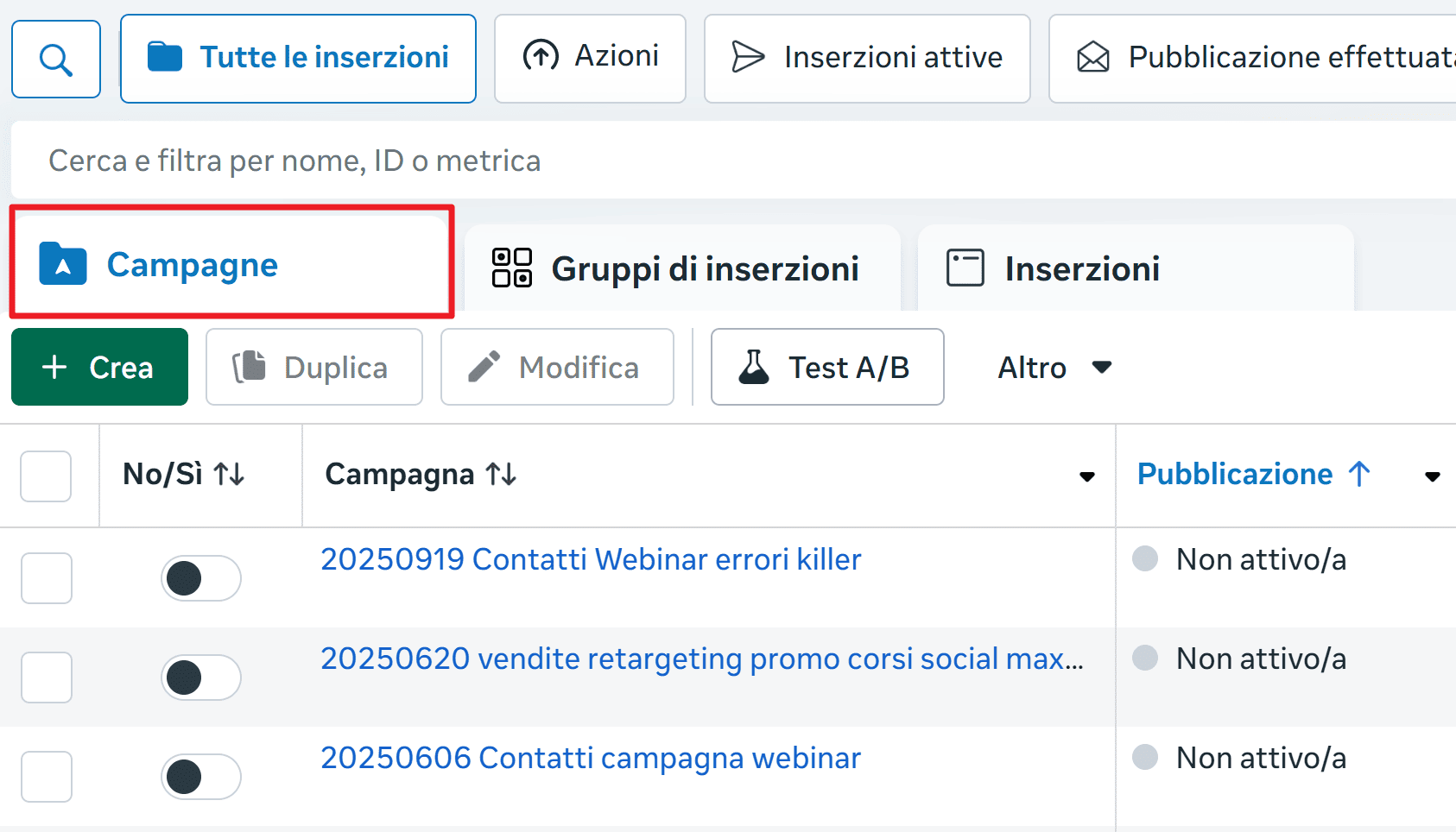Select the paper plane icon next to Inserzioni attive
Viewport: 1456px width, 832px height.
tap(749, 57)
